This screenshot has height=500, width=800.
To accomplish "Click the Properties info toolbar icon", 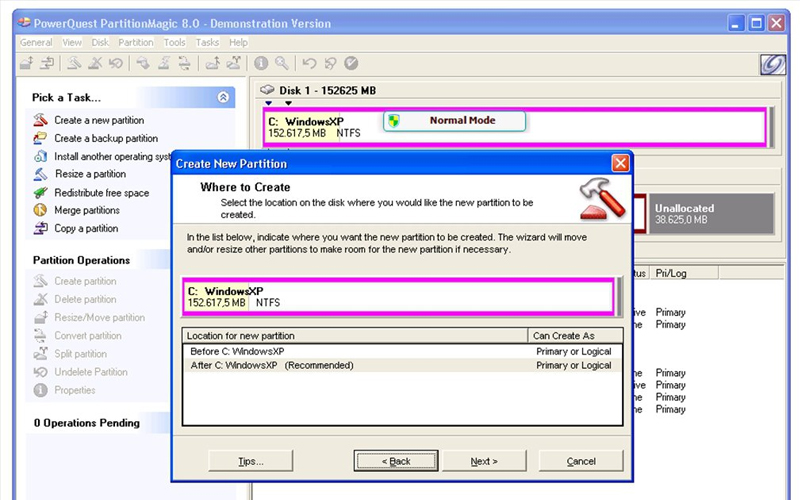I will pyautogui.click(x=261, y=63).
